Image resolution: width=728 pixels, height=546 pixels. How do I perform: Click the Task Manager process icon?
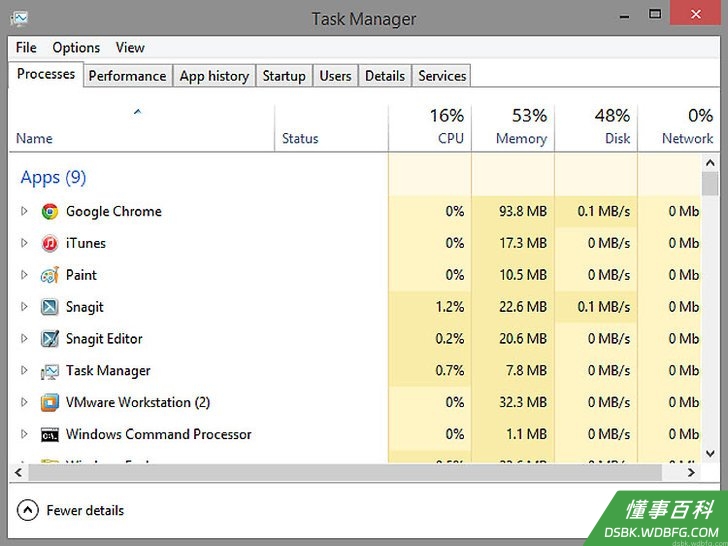[x=50, y=371]
